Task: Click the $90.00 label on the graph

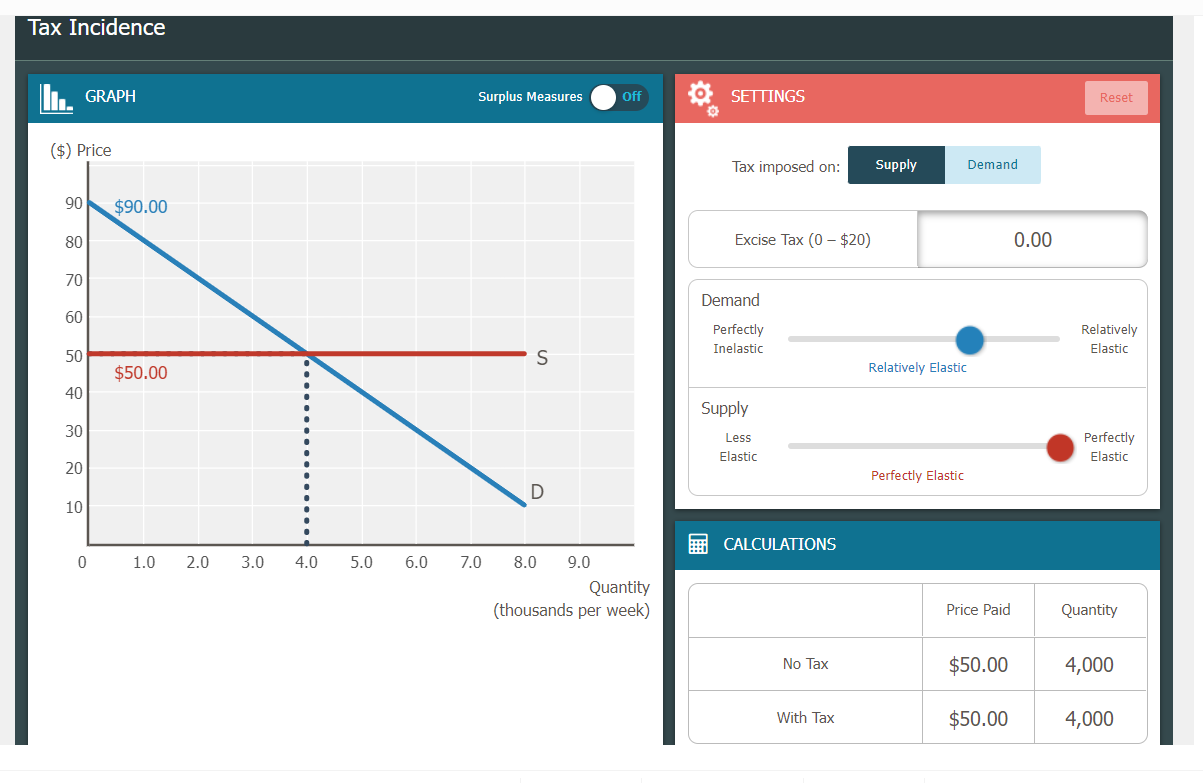Action: [139, 207]
